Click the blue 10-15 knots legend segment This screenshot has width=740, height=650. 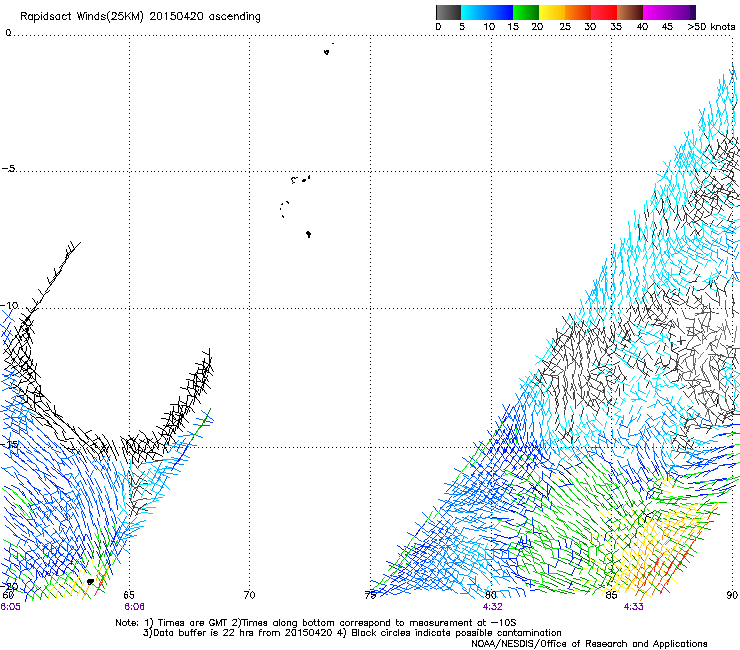coord(500,12)
